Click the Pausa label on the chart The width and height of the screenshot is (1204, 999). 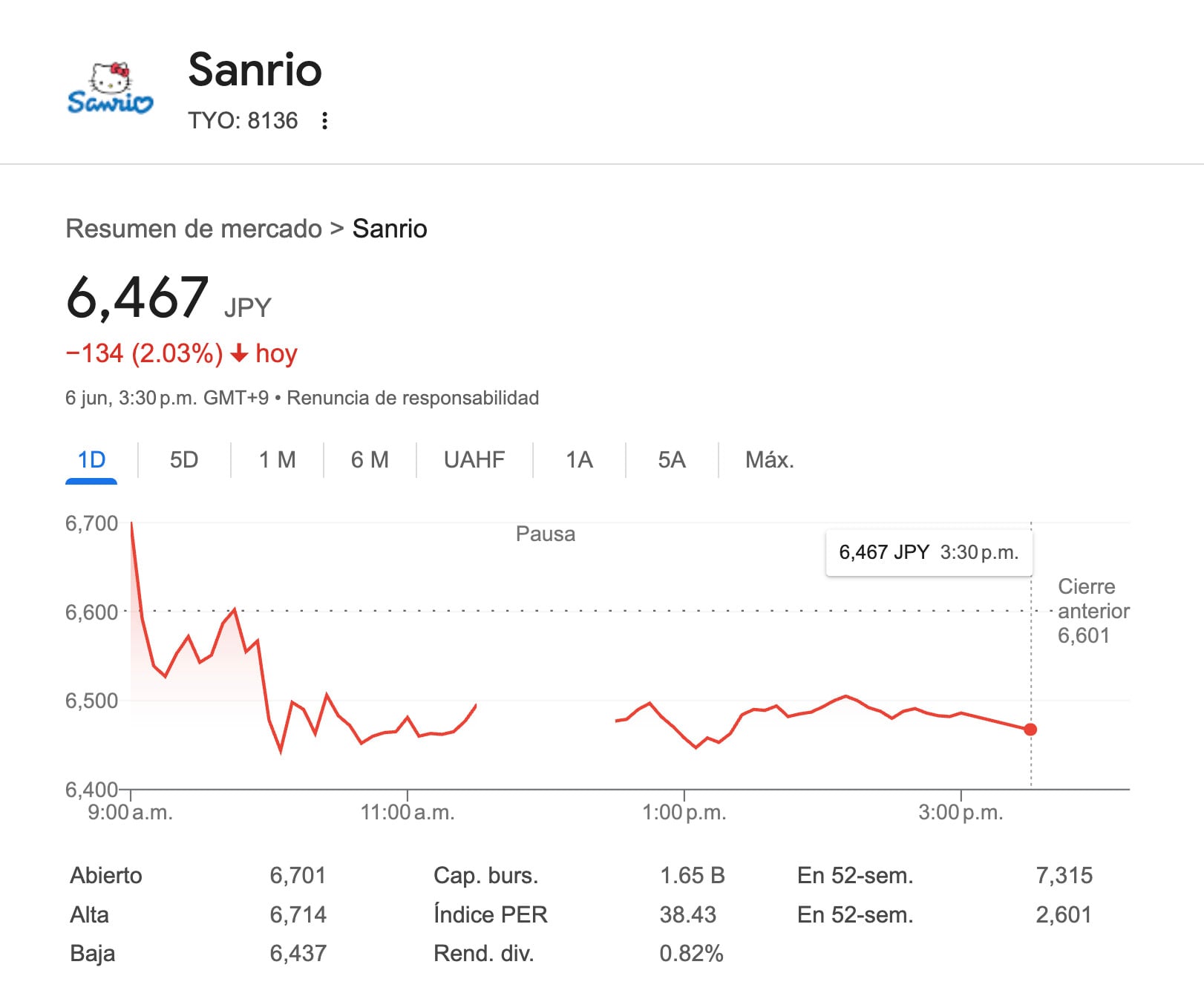click(x=546, y=534)
